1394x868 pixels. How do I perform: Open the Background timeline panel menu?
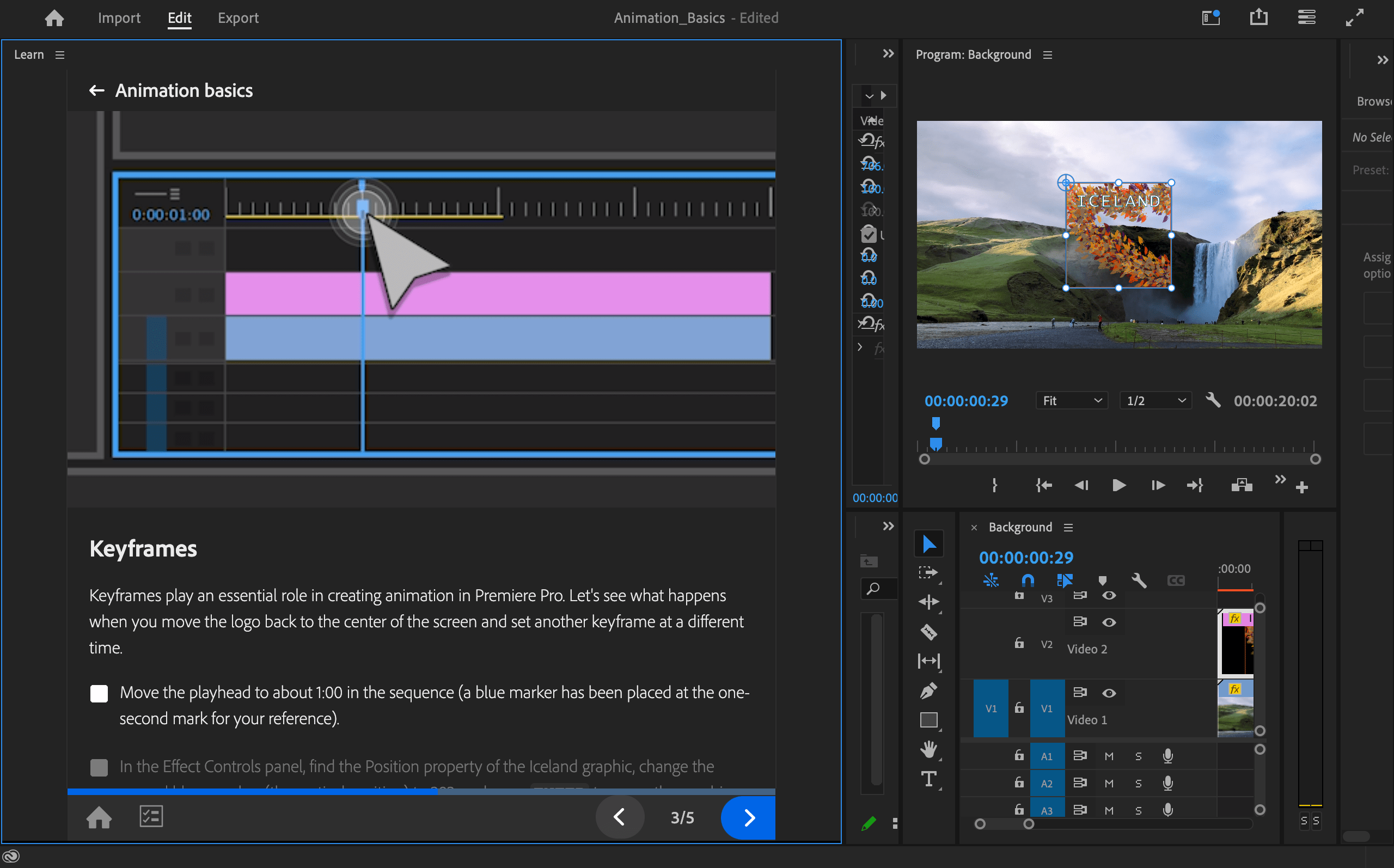(x=1067, y=527)
